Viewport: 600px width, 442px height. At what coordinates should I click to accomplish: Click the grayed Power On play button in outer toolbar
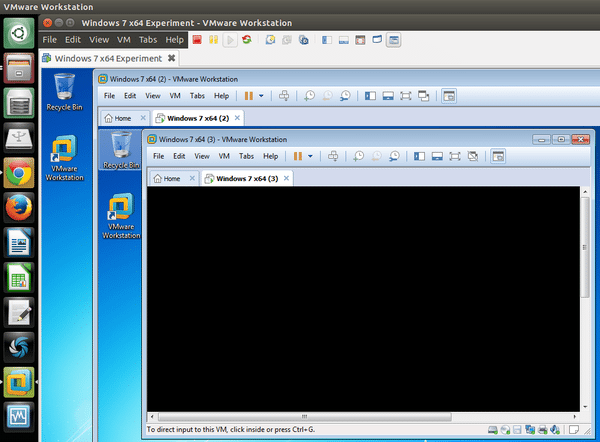point(230,40)
